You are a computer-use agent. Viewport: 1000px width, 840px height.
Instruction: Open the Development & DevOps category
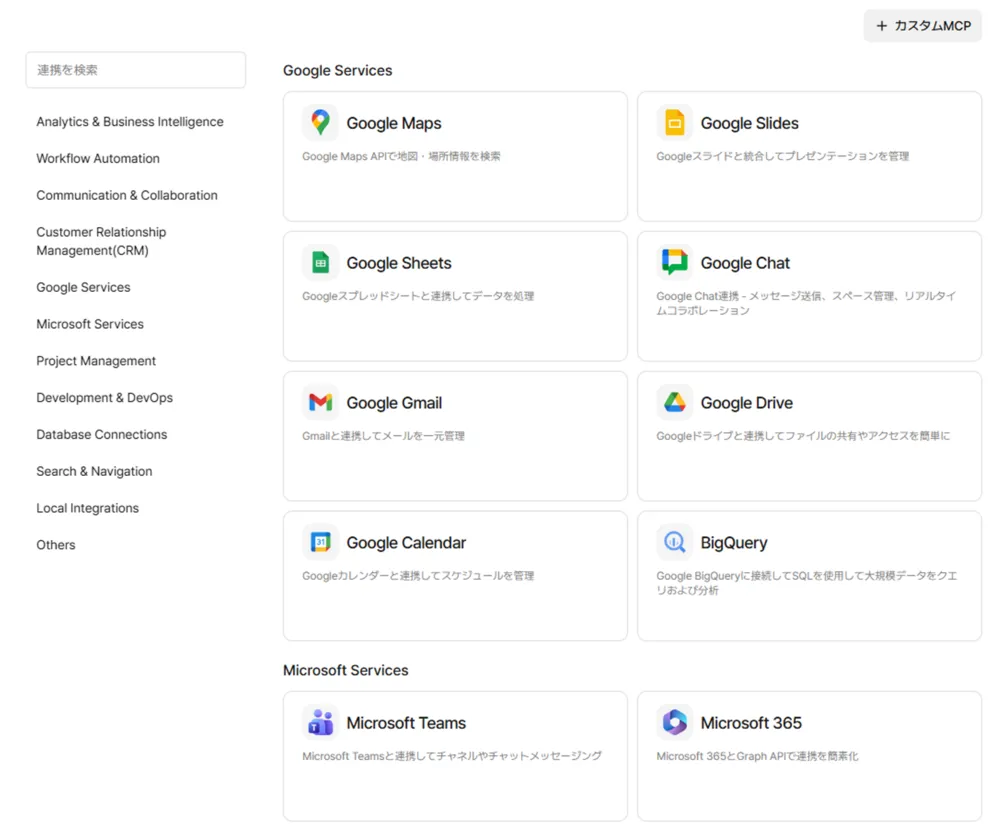pos(104,398)
